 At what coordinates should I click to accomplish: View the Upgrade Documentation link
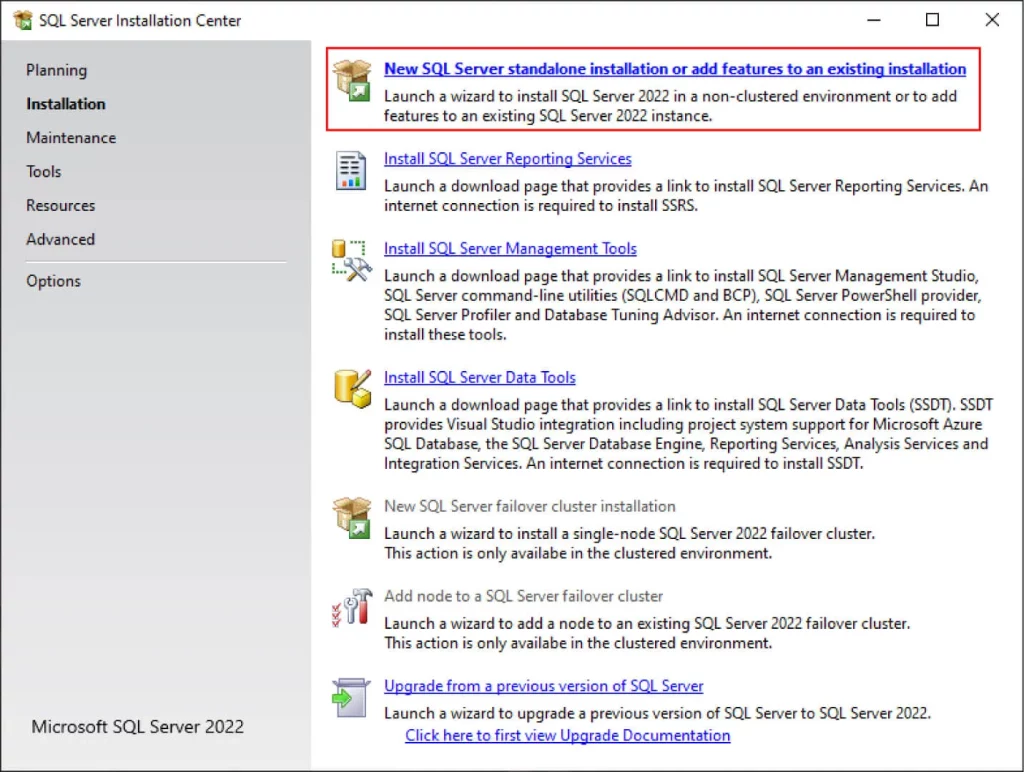point(566,735)
